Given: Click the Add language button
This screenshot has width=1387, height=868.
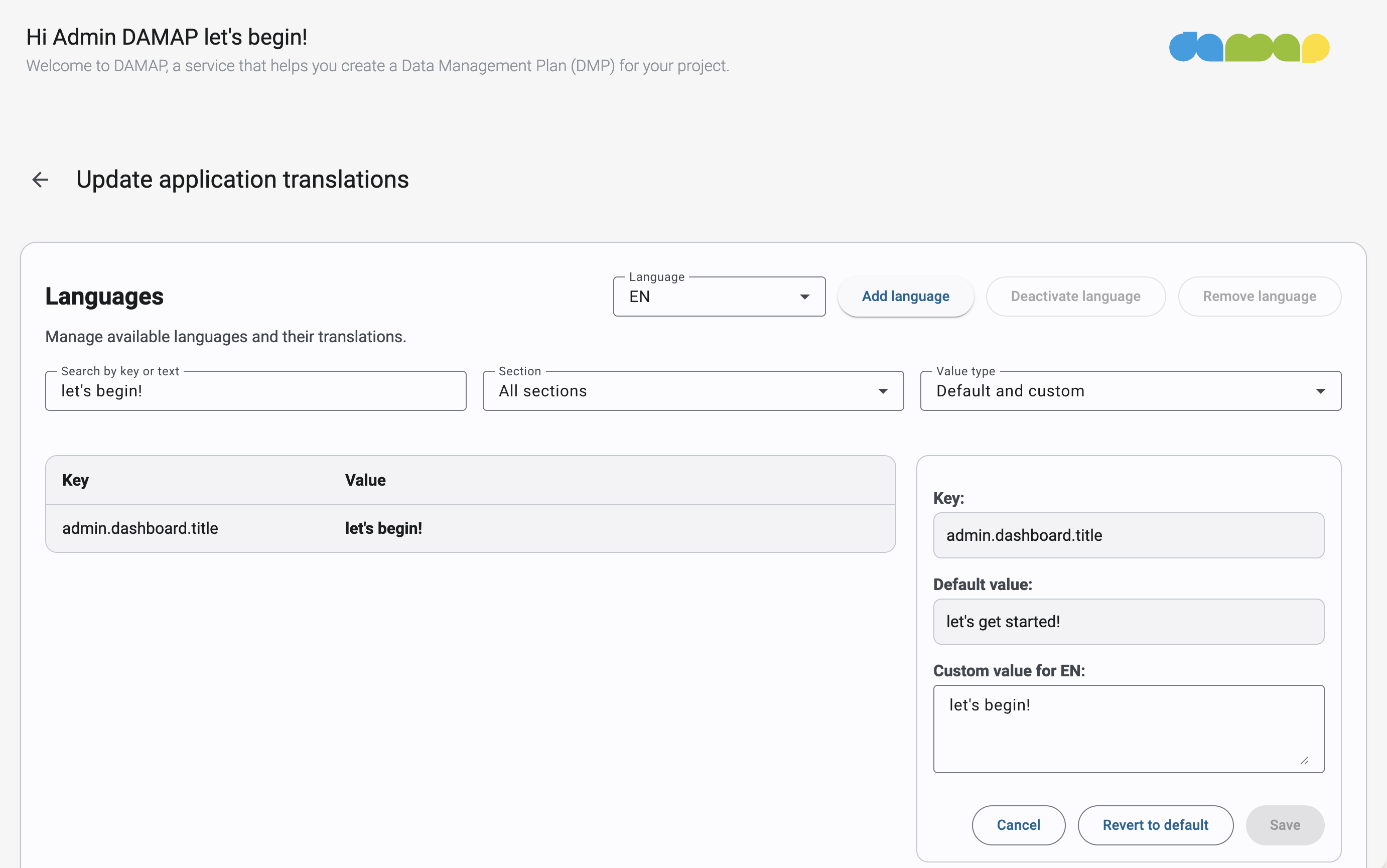Looking at the screenshot, I should pyautogui.click(x=905, y=296).
